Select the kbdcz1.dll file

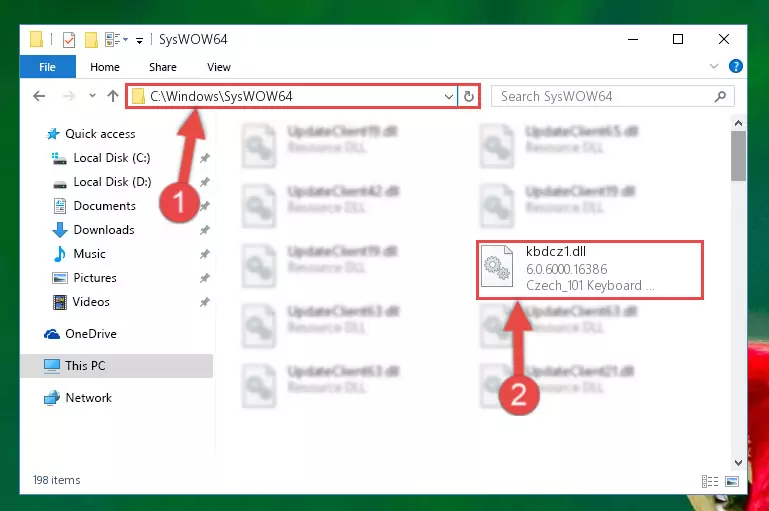[x=590, y=269]
